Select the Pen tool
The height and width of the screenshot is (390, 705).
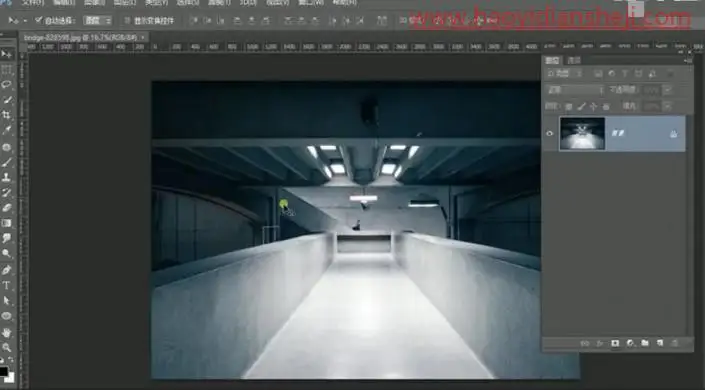6,270
